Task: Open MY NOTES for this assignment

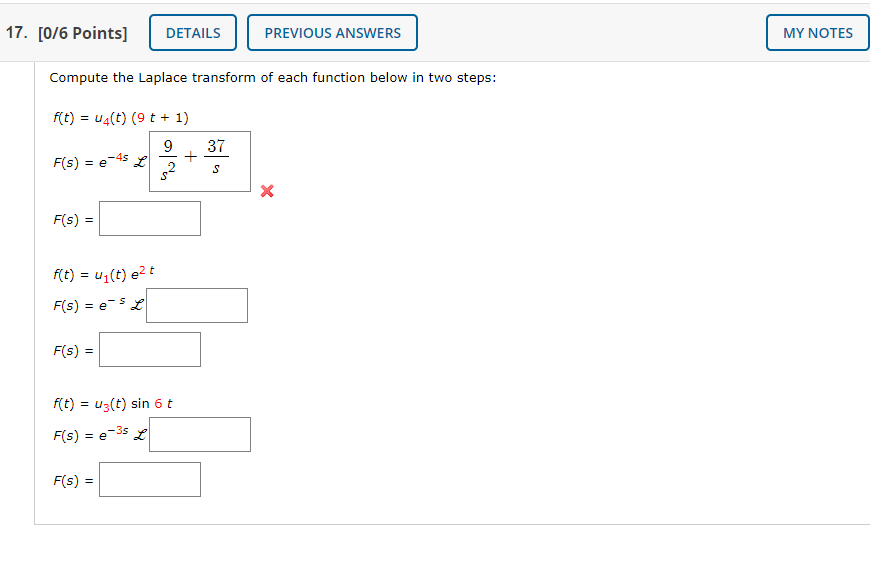Action: point(817,32)
